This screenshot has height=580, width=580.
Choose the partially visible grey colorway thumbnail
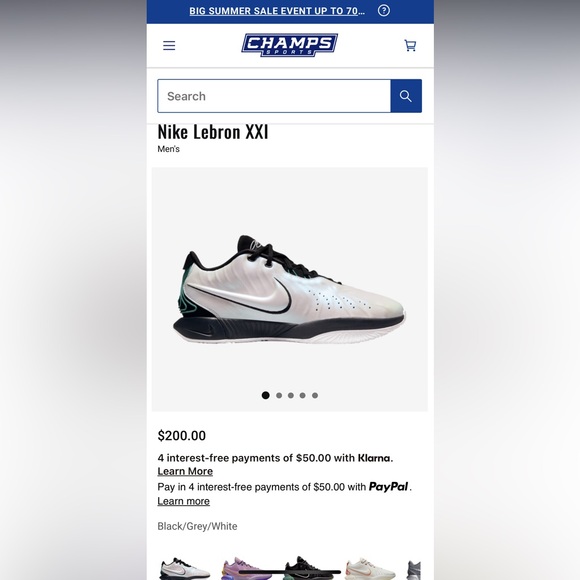pyautogui.click(x=414, y=570)
